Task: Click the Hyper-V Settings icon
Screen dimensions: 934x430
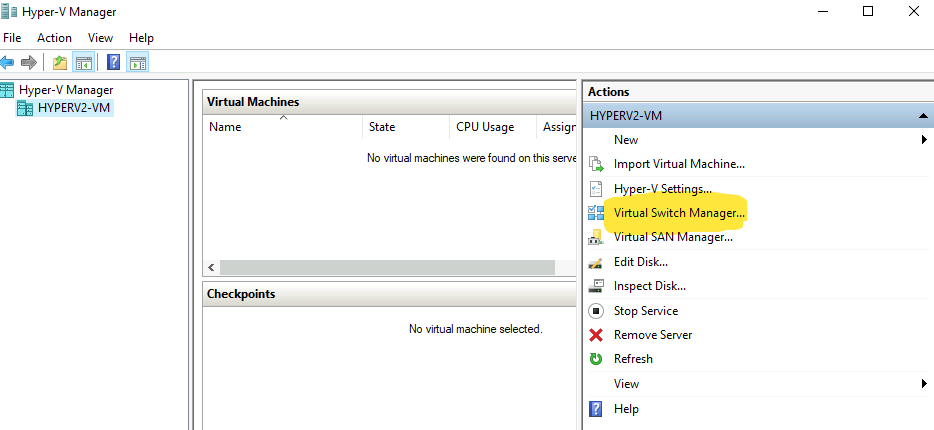Action: click(596, 189)
